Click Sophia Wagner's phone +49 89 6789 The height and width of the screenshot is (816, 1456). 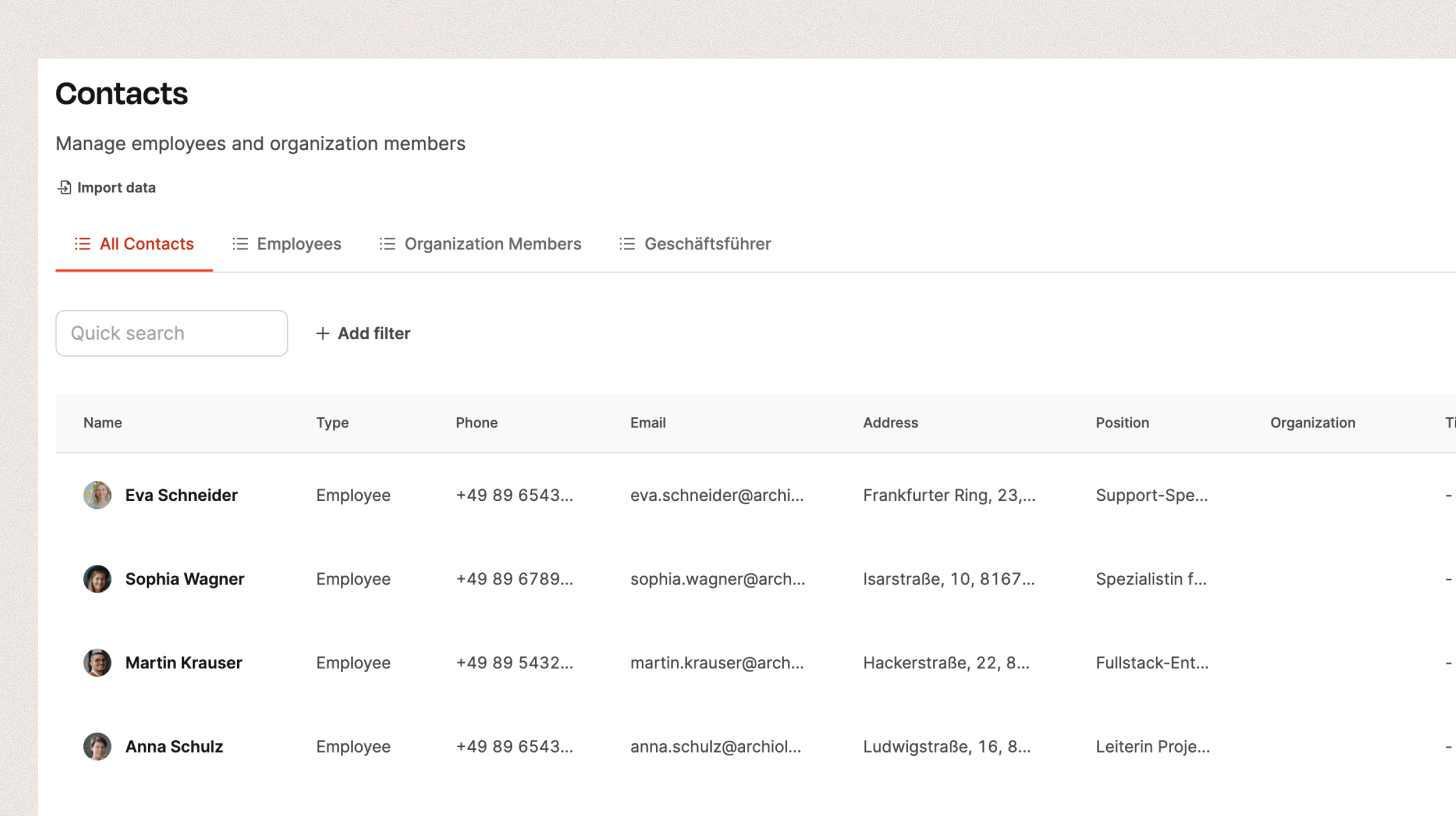point(515,579)
